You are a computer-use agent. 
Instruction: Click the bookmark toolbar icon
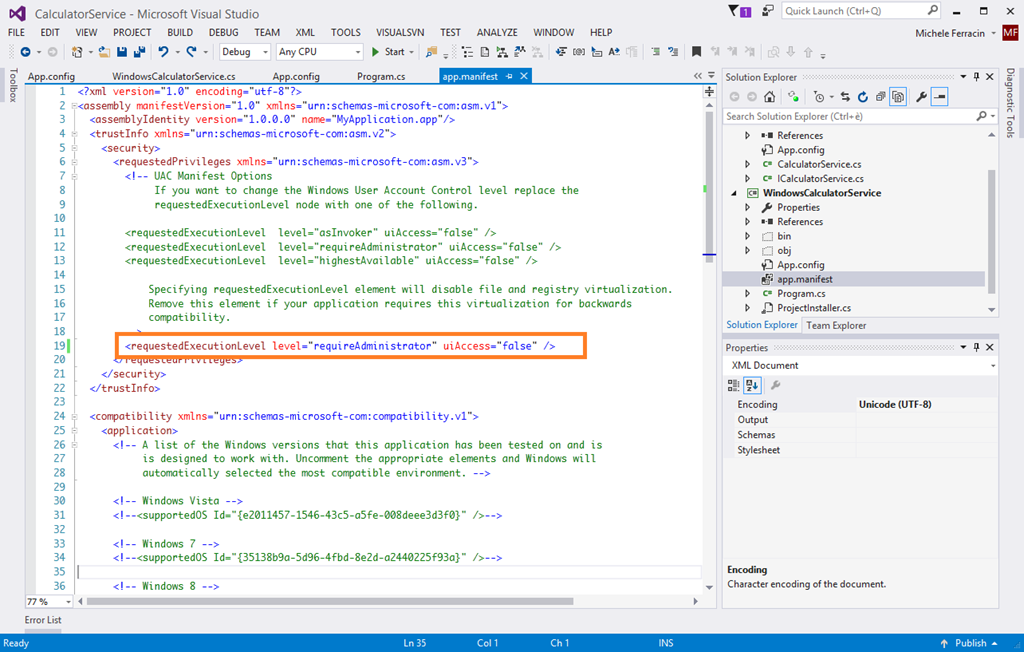coord(697,52)
